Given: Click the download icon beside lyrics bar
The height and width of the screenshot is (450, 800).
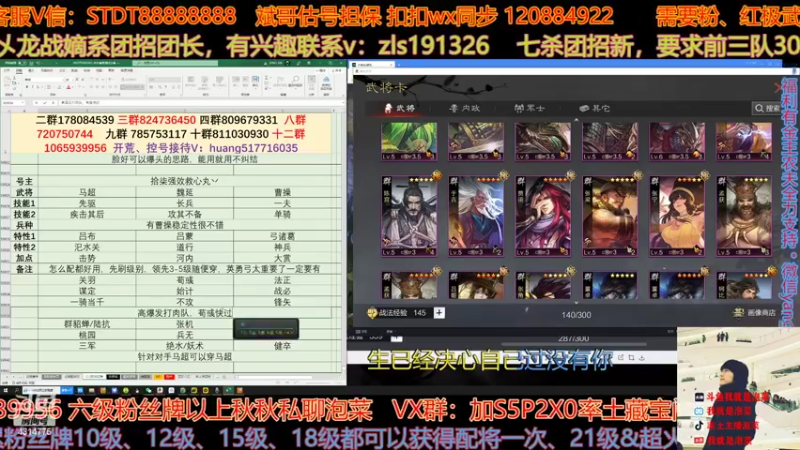Looking at the screenshot, I should 641,358.
